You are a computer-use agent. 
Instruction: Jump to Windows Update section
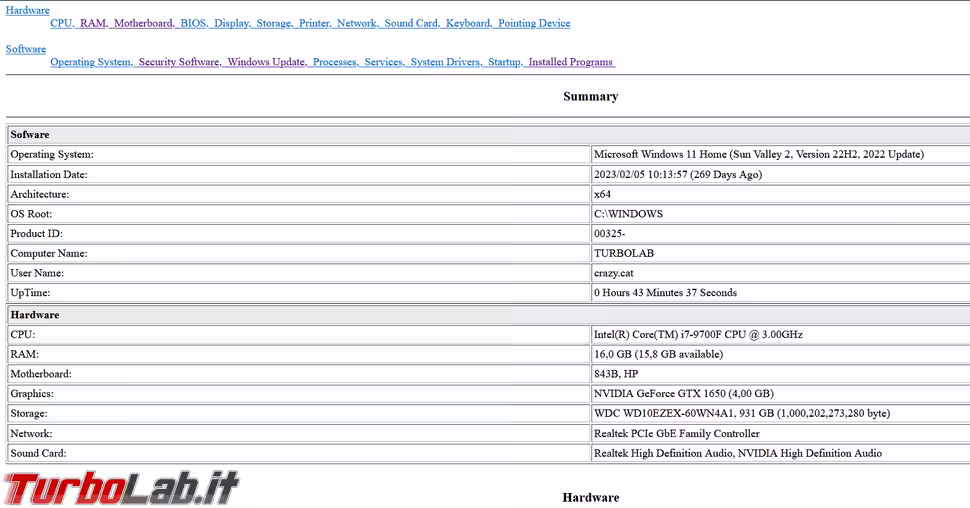pyautogui.click(x=266, y=62)
